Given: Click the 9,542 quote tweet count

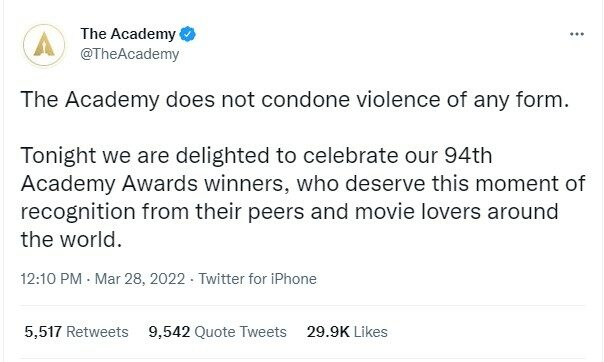Looking at the screenshot, I should point(169,332).
